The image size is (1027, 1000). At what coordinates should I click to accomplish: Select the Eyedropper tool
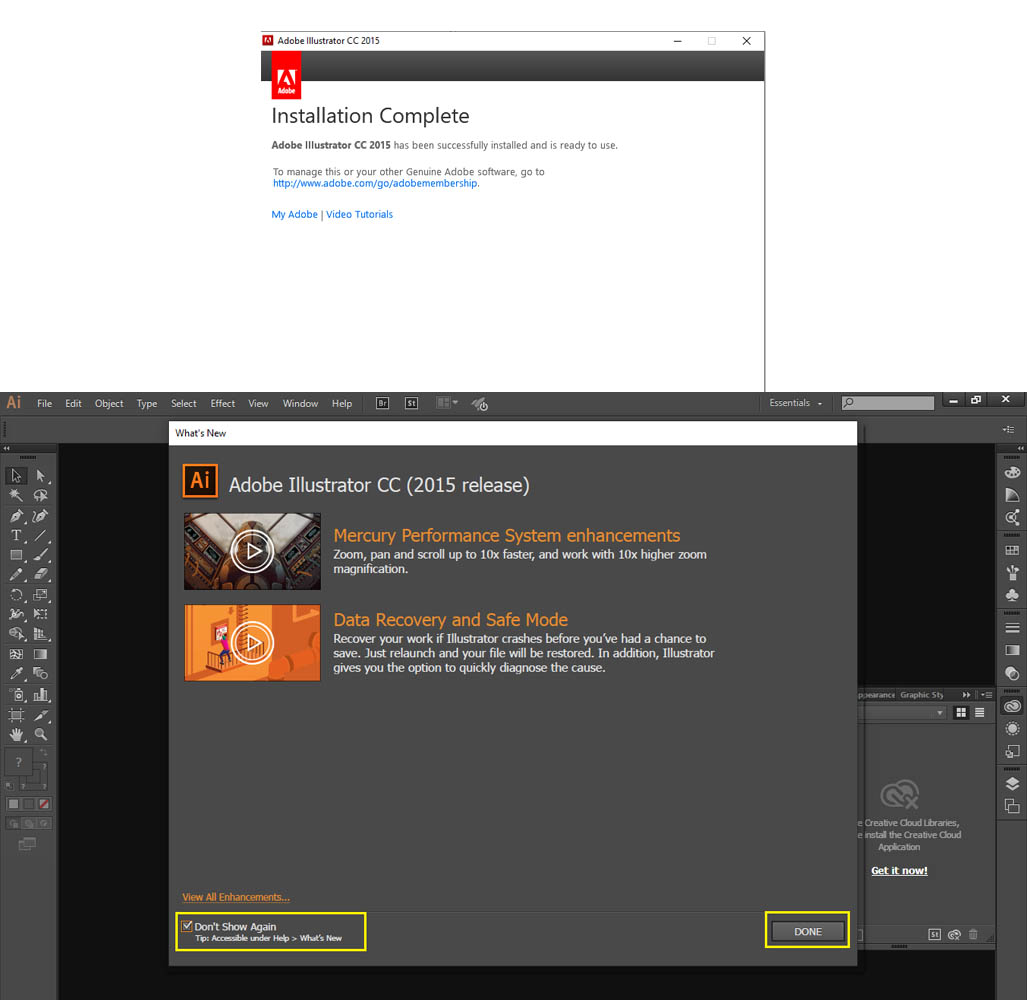pyautogui.click(x=16, y=674)
